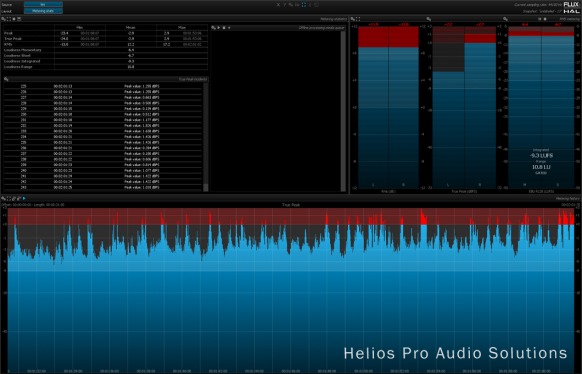The height and width of the screenshot is (374, 582).
Task: Click the X icon in top center toolbar
Action: click(x=278, y=5)
